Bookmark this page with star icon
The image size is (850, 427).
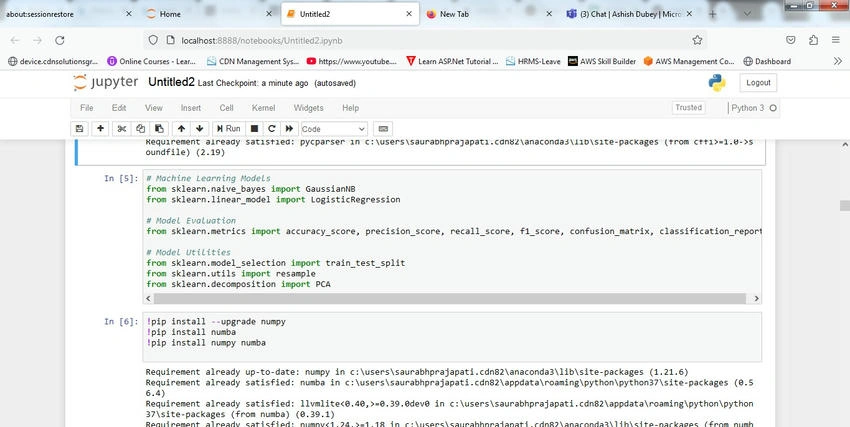click(x=697, y=40)
